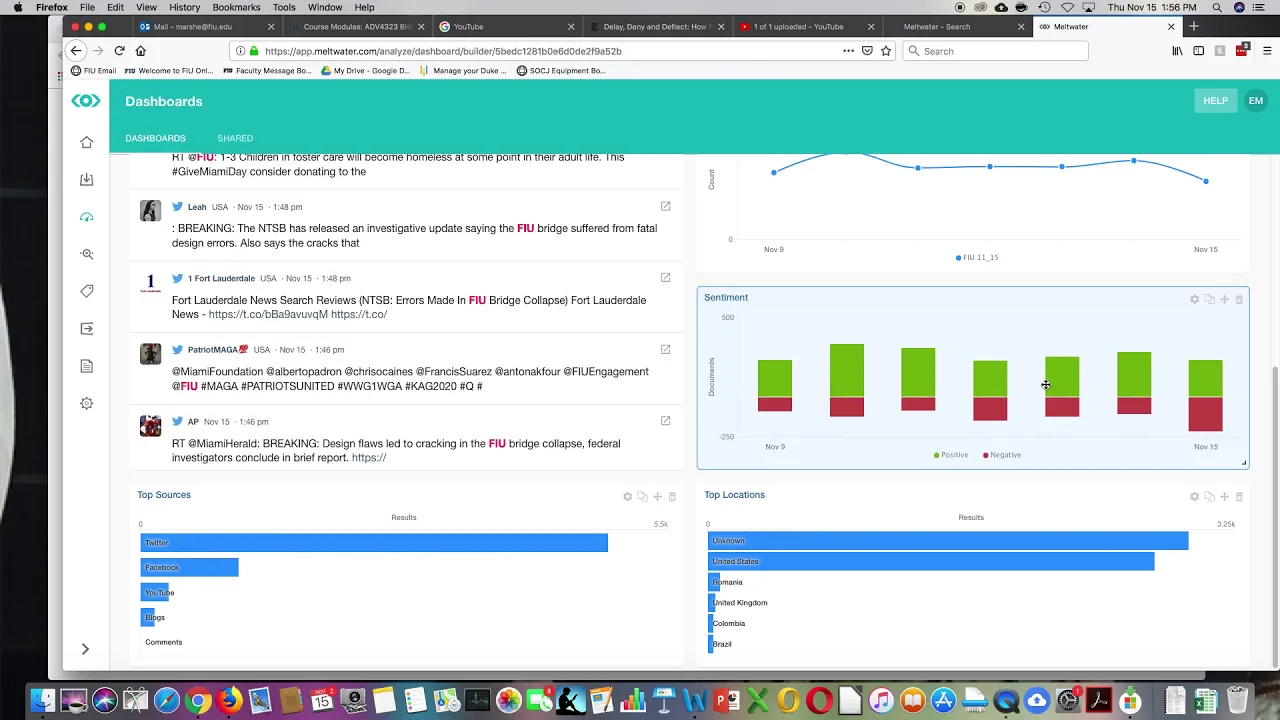1280x720 pixels.
Task: Open Top Sources widget settings gear
Action: 627,496
